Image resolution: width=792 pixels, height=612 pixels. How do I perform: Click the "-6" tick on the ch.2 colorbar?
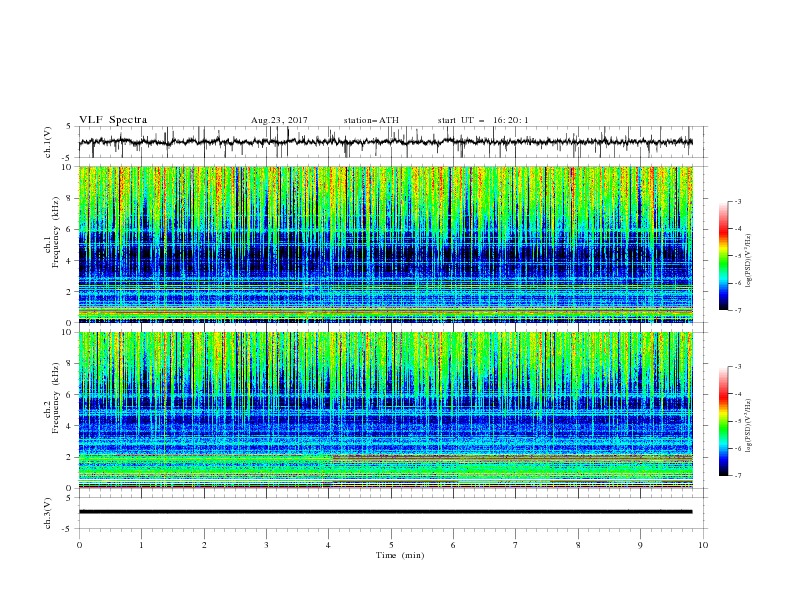(x=737, y=448)
